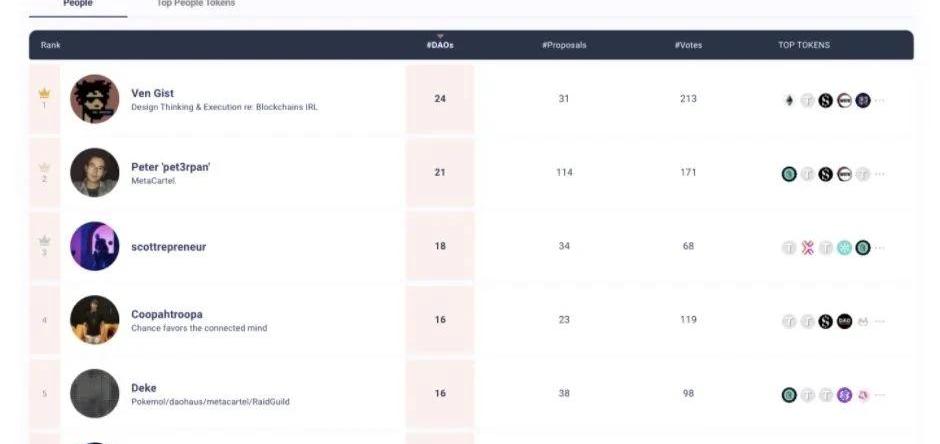Click the crown icon beside scottrepreneur's rank

[44, 241]
